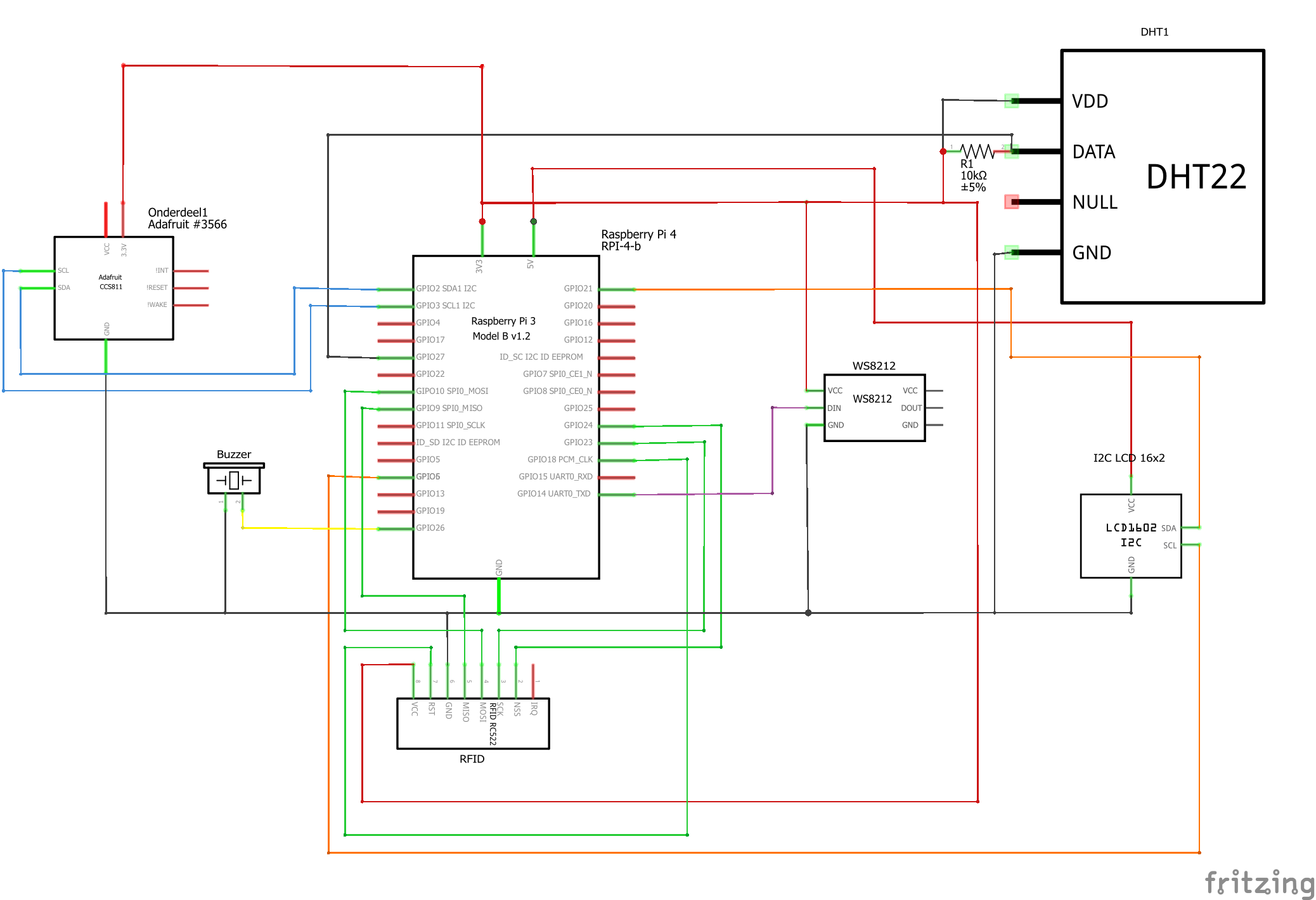The height and width of the screenshot is (900, 1316).
Task: Select the R1 resistor zigzag symbol
Action: coord(977,151)
